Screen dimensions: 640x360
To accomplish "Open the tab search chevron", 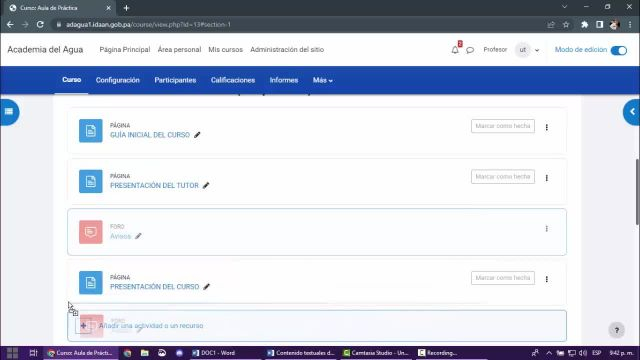I will pyautogui.click(x=564, y=7).
